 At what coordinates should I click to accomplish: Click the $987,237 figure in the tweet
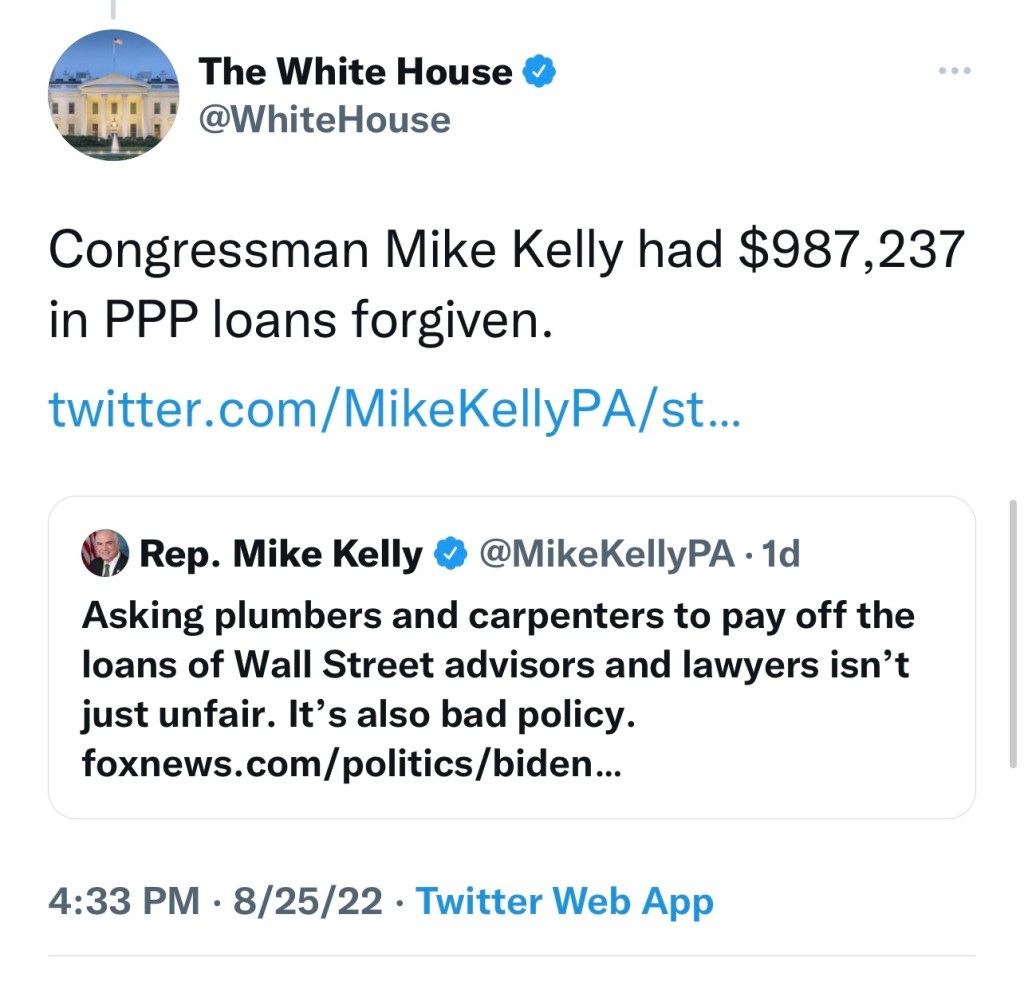pyautogui.click(x=852, y=251)
